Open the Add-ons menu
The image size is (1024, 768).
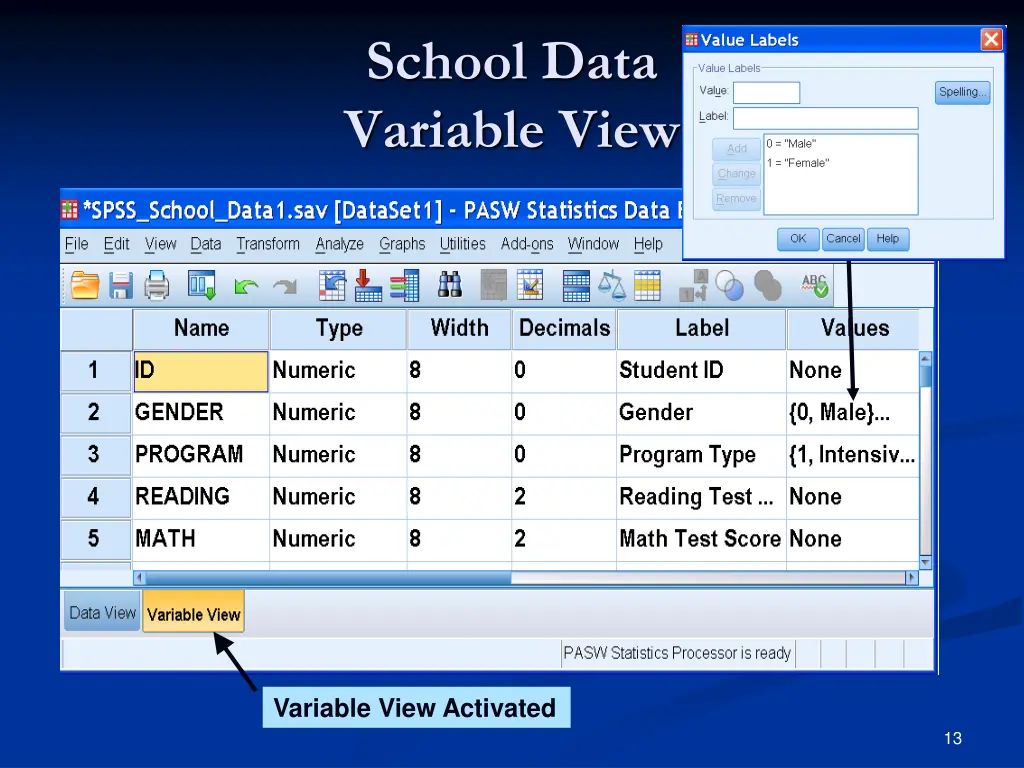pos(527,244)
